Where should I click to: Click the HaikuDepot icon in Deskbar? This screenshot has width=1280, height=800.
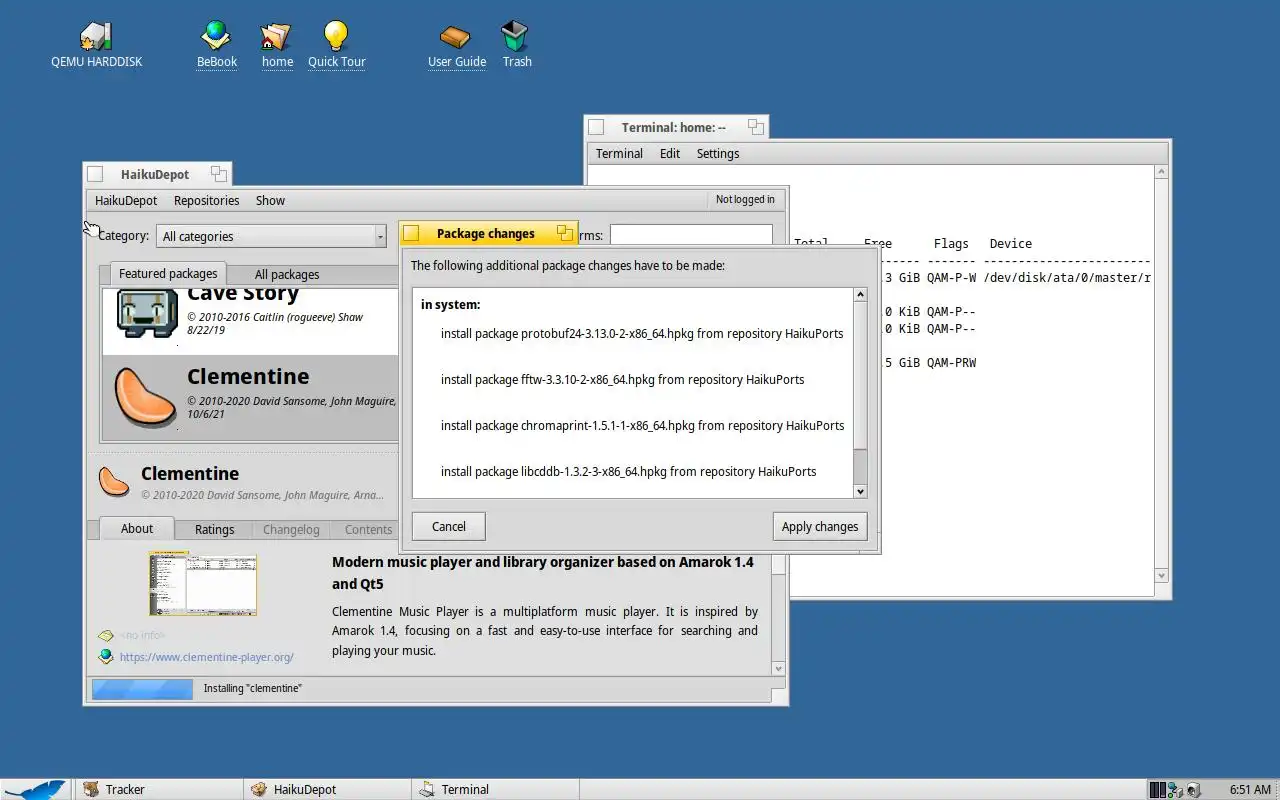click(259, 789)
